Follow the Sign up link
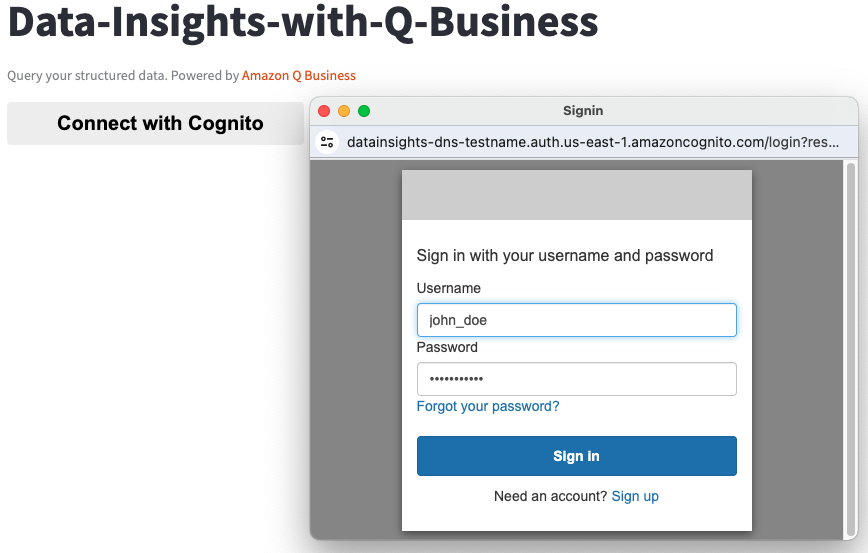Image resolution: width=868 pixels, height=553 pixels. pos(635,496)
